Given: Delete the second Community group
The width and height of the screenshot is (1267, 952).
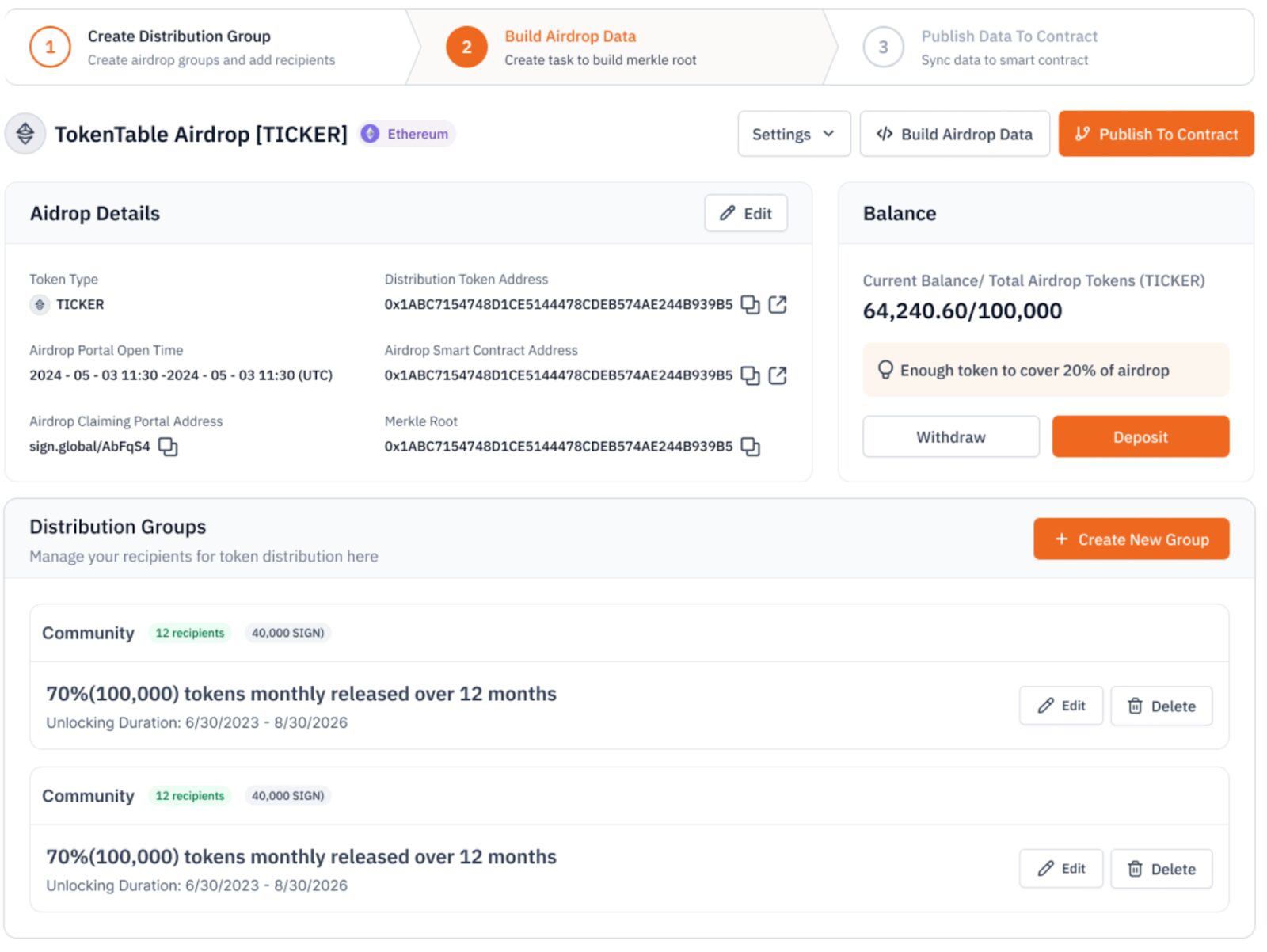Looking at the screenshot, I should tap(1161, 869).
